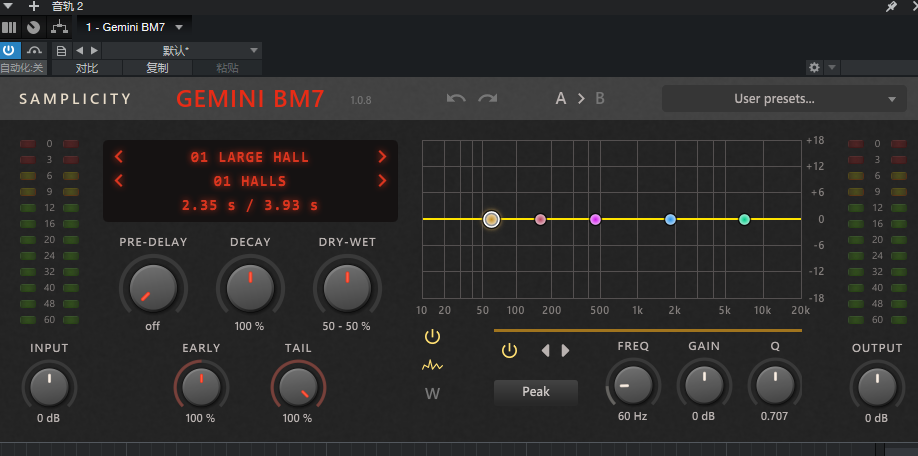This screenshot has height=456, width=918.
Task: Select the orange EQ band node
Action: click(x=492, y=220)
